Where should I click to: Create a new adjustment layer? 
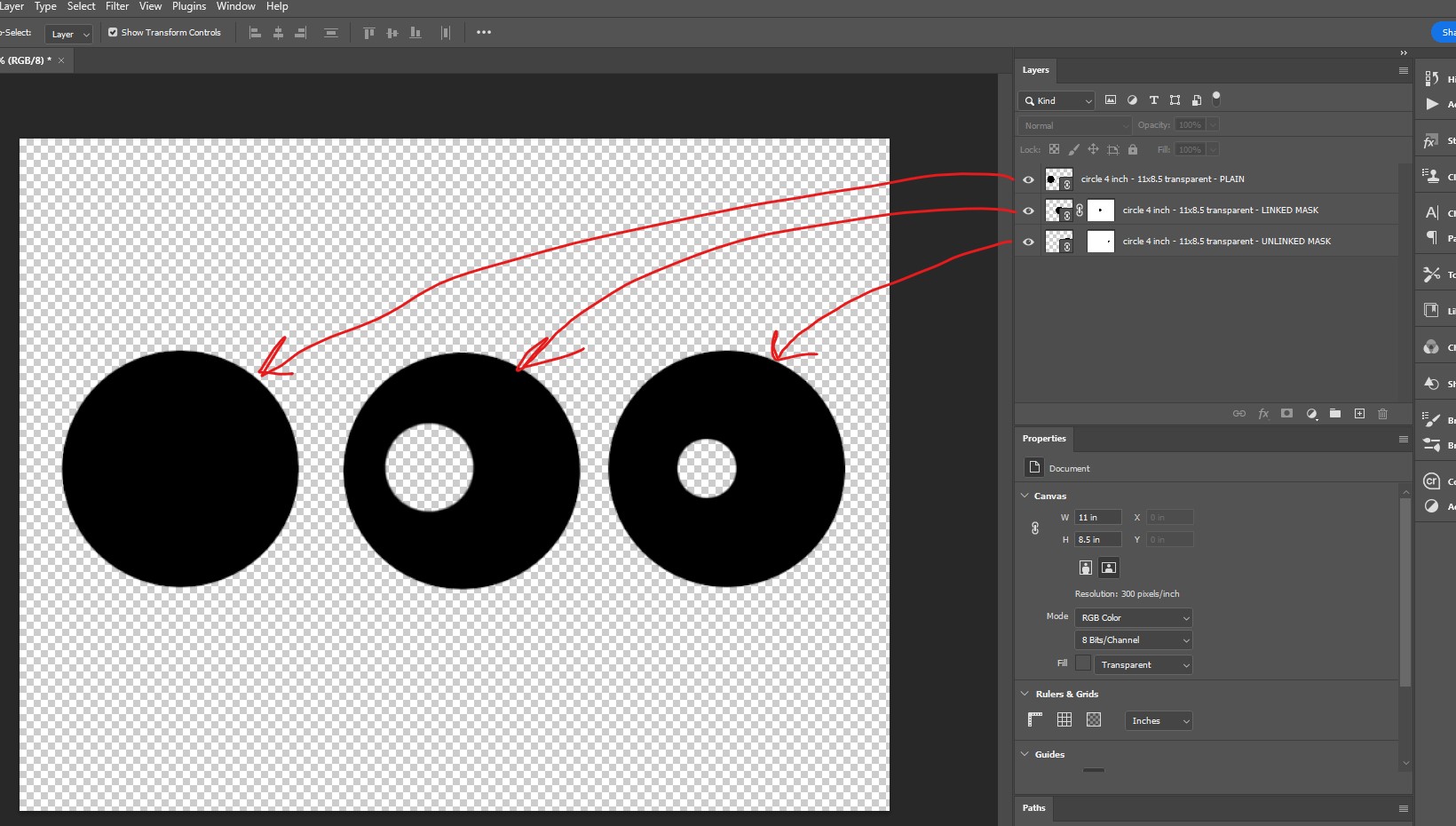coord(1311,414)
